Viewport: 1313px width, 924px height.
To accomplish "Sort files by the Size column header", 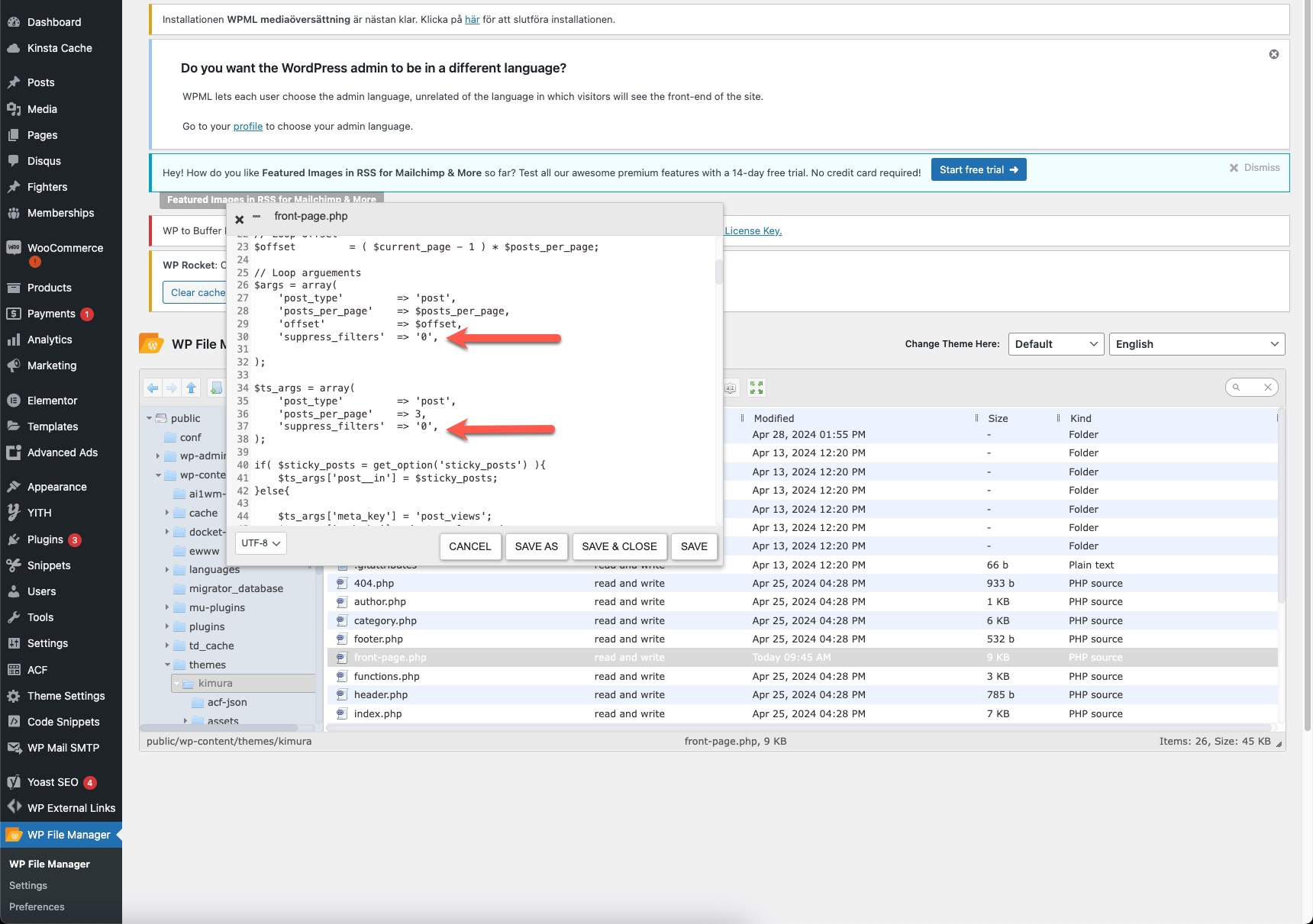I will tap(998, 418).
